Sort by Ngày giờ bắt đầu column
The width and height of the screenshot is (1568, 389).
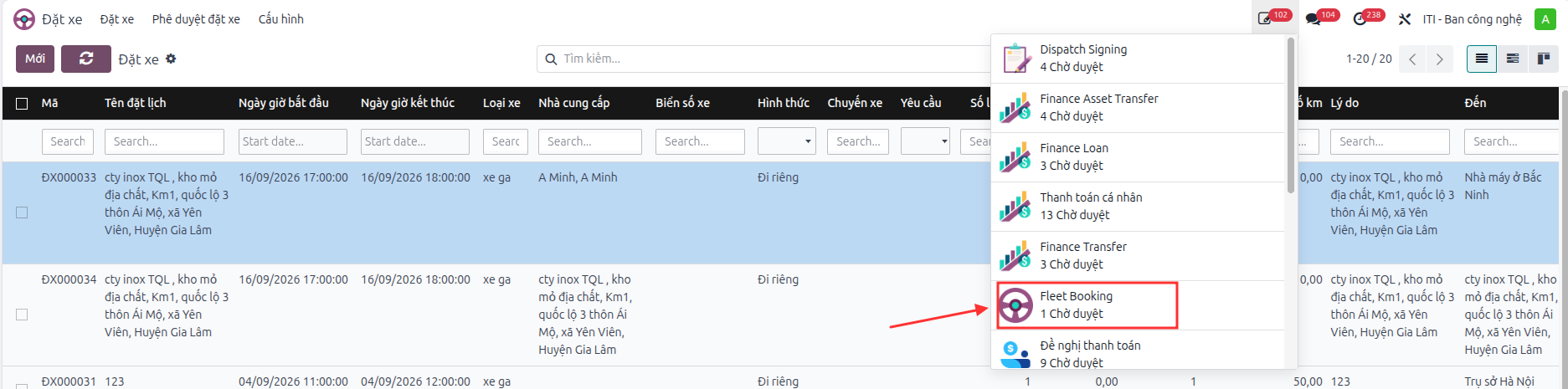[284, 103]
